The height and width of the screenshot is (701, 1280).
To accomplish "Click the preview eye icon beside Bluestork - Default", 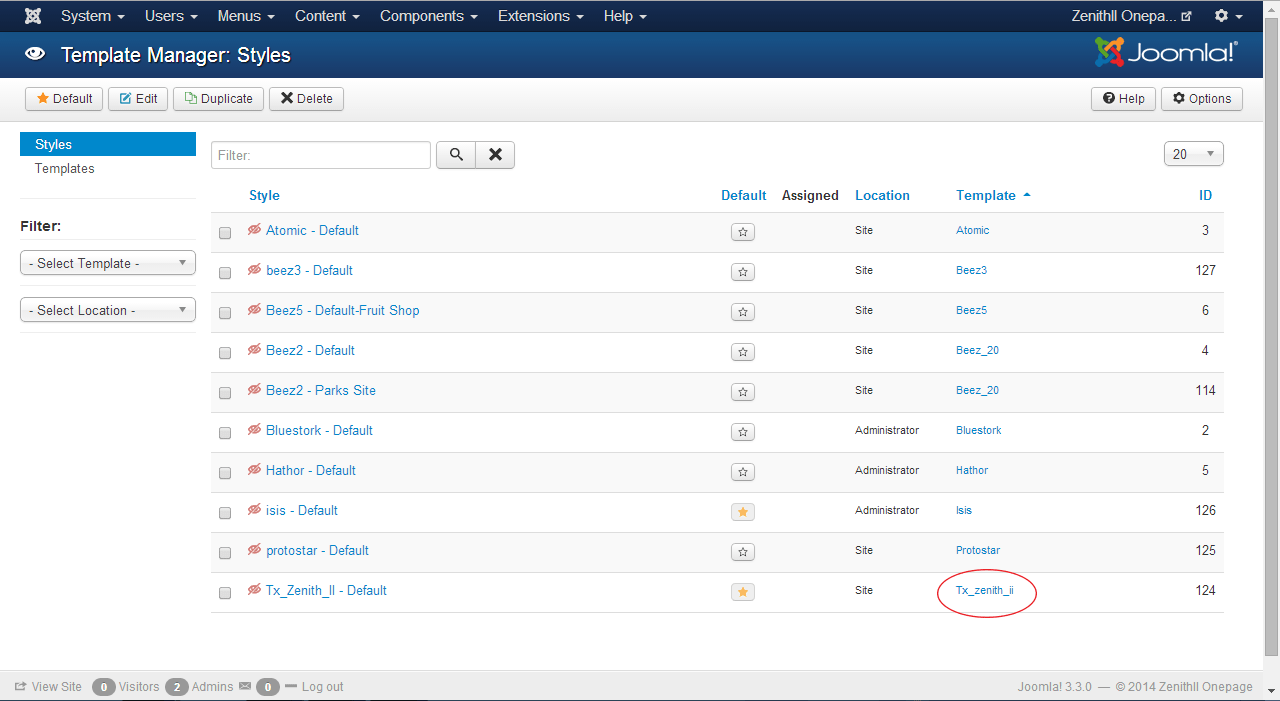I will (x=255, y=430).
